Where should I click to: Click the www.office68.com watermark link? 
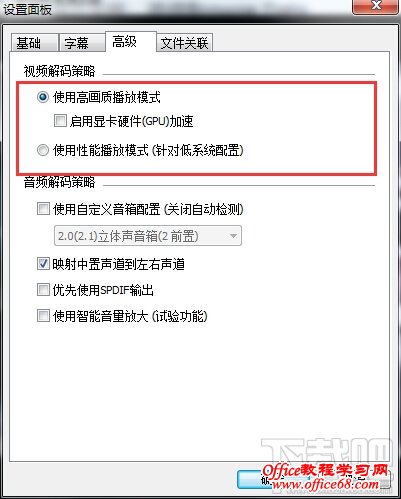pos(325,484)
